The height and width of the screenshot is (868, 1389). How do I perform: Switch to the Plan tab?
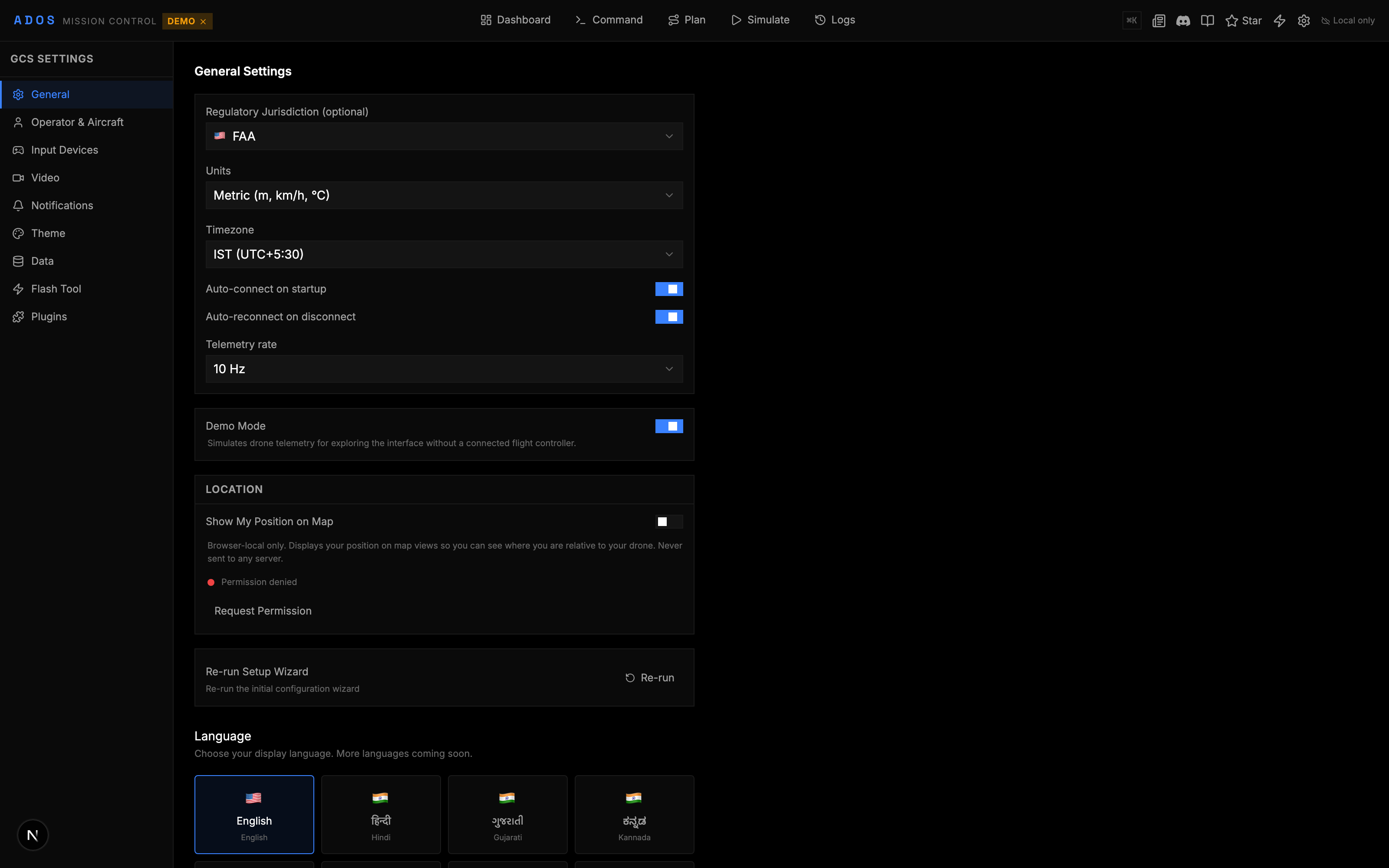coord(687,20)
